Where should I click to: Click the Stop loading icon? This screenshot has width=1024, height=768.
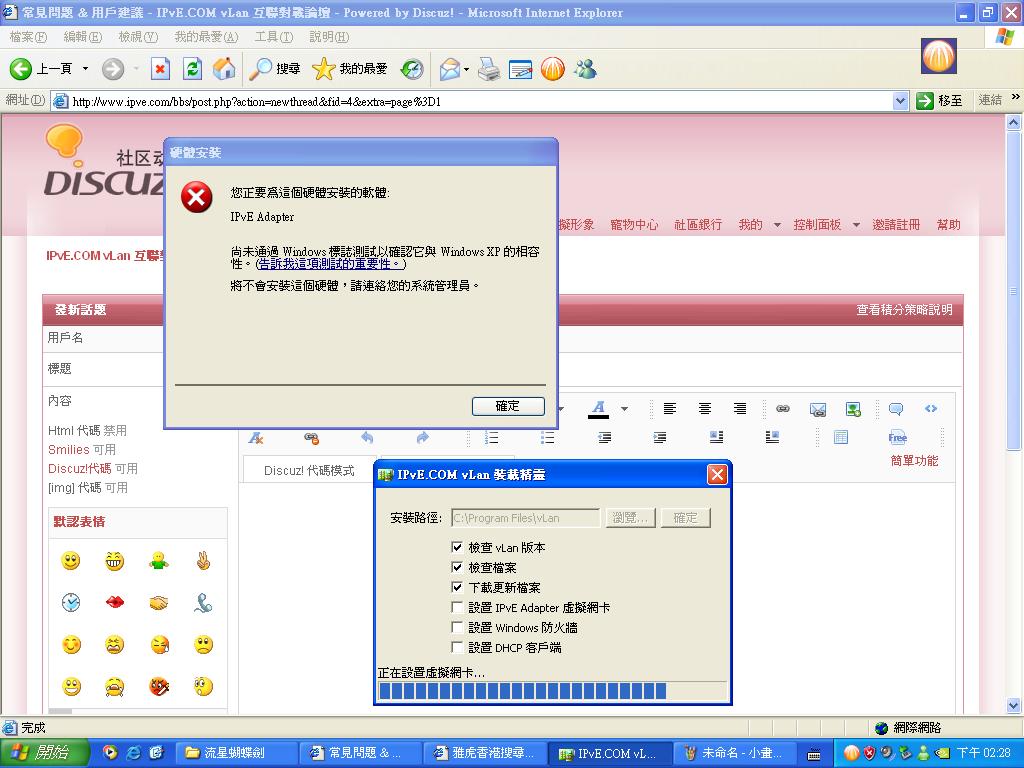(x=160, y=68)
